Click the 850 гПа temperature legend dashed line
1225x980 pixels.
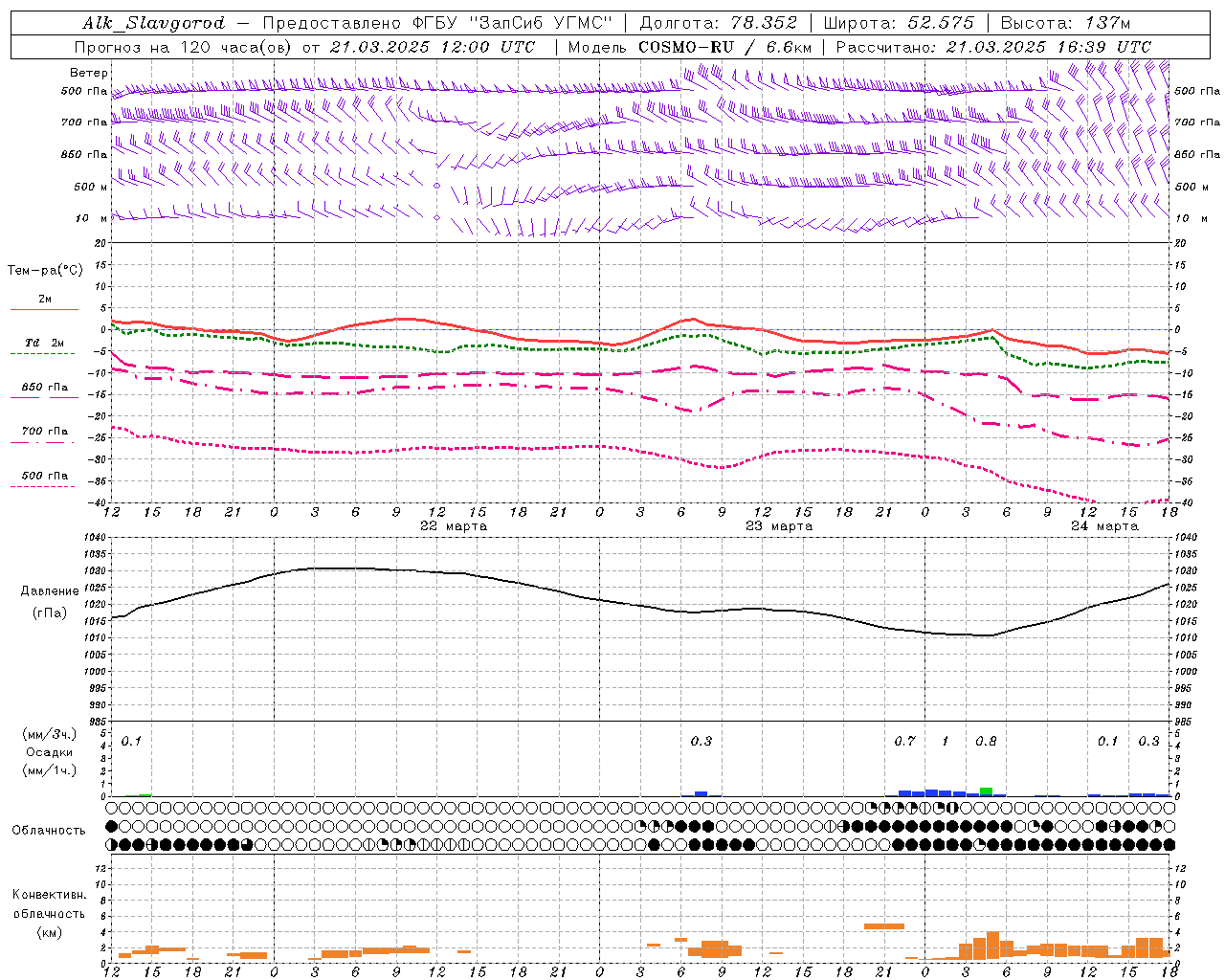pyautogui.click(x=44, y=397)
